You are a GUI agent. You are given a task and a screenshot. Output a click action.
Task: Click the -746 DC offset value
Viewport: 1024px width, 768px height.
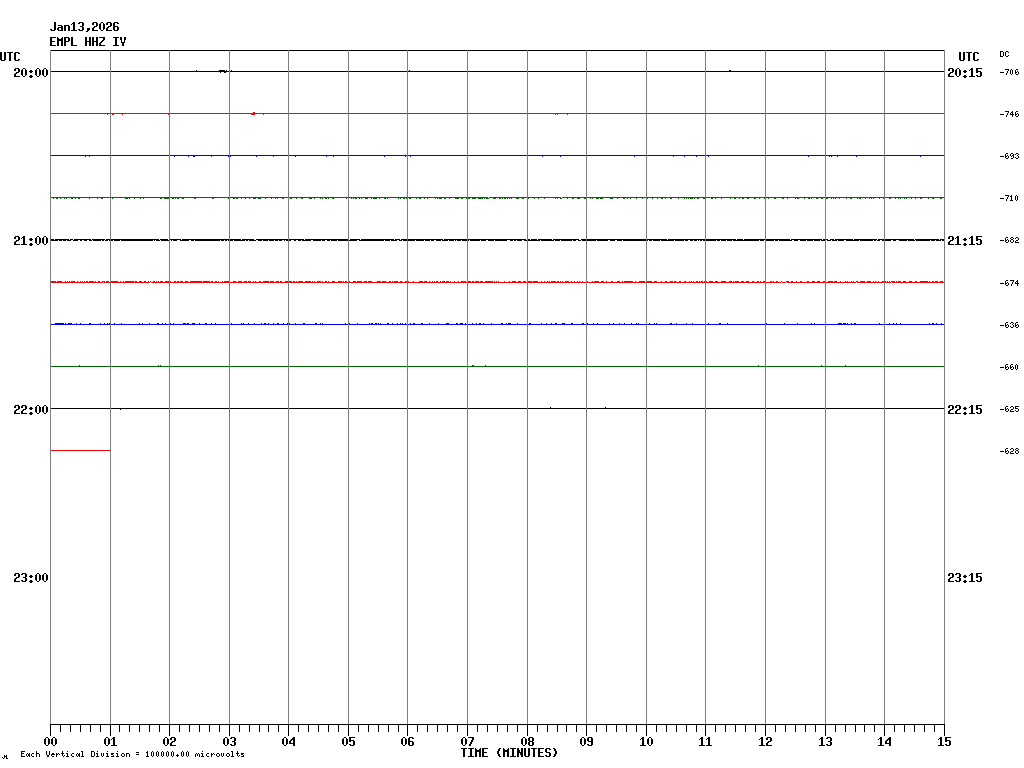pyautogui.click(x=1009, y=115)
